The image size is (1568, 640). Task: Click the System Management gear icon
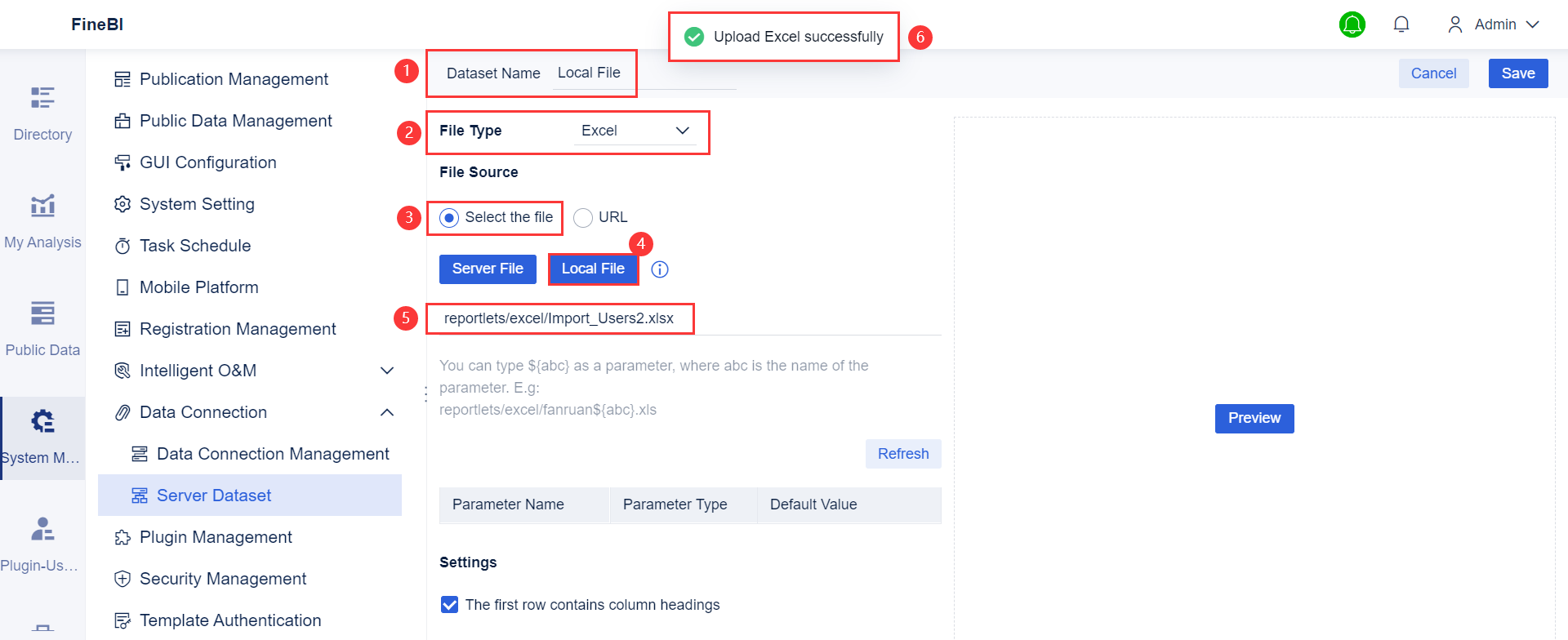point(42,422)
